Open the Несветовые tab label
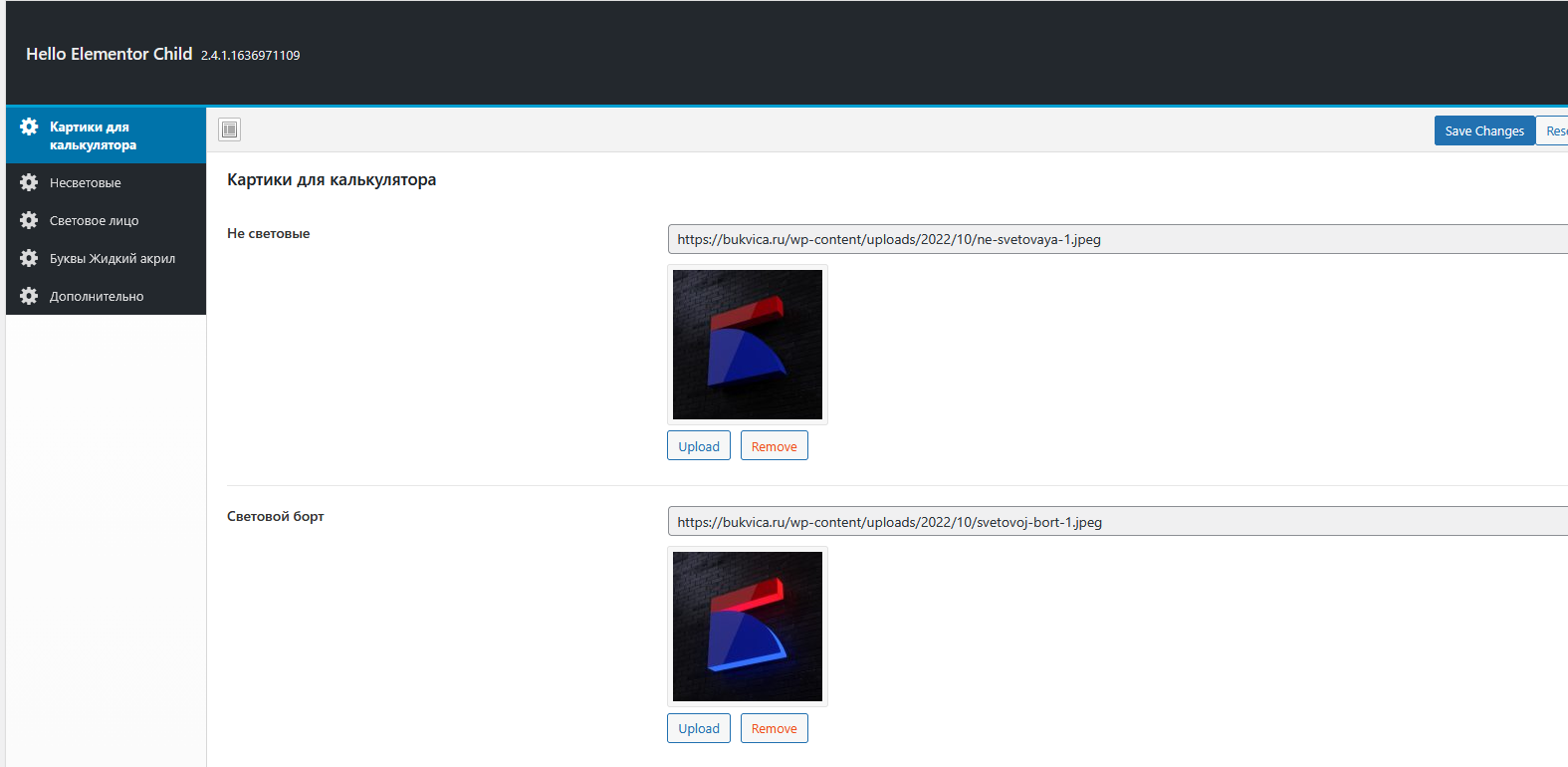Screen dimensions: 1568x767 (86, 183)
